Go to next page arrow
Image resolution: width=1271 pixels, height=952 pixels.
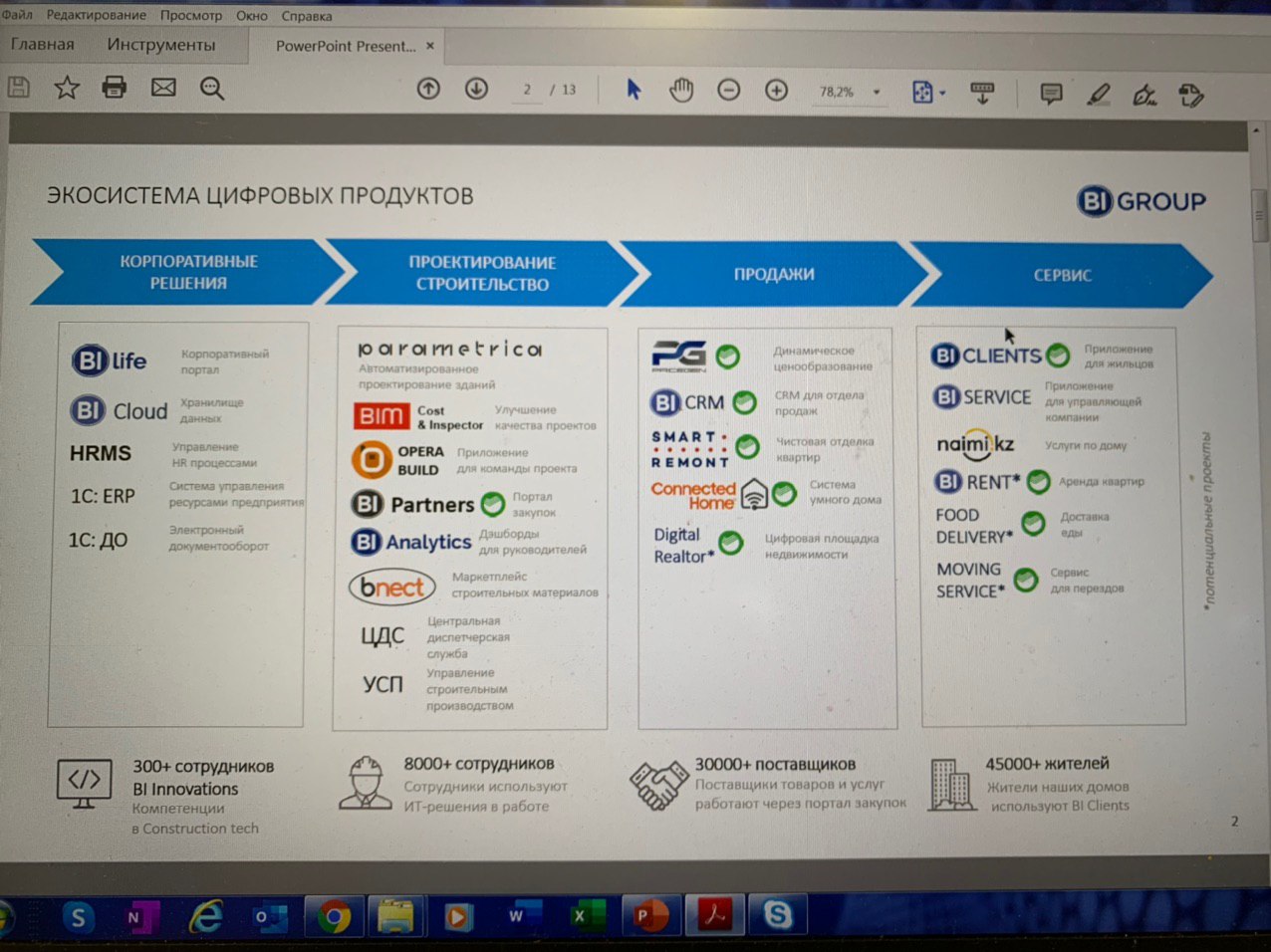[x=476, y=89]
